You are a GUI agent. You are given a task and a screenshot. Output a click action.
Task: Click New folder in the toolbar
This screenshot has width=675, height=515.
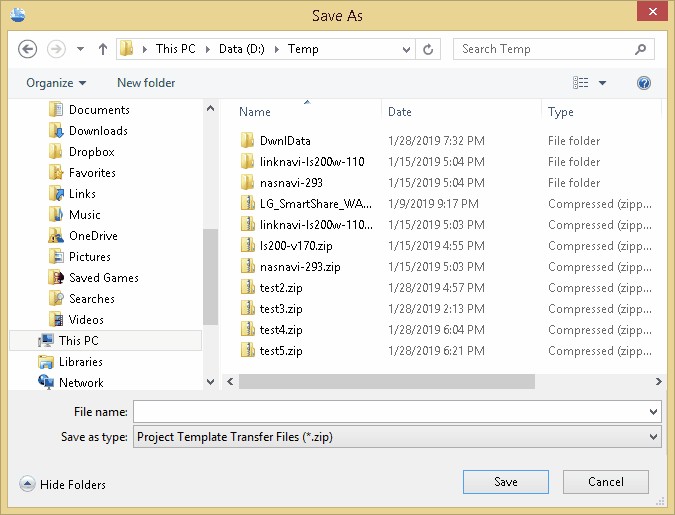pyautogui.click(x=146, y=83)
